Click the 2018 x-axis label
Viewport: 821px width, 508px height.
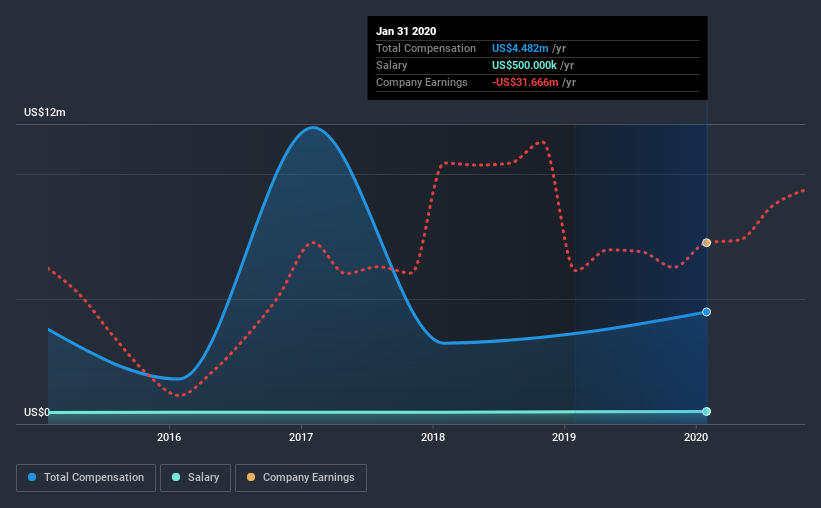point(433,437)
